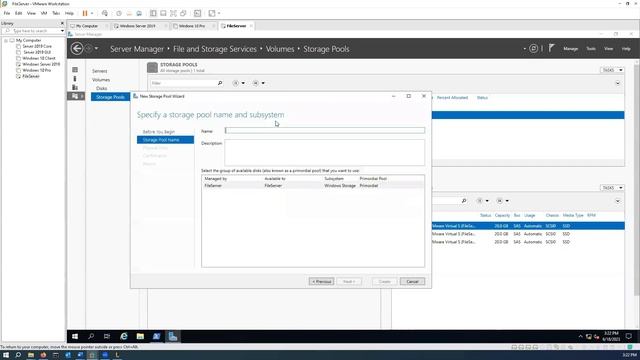Open guest Task View button
The height and width of the screenshot is (360, 640).
pos(107,336)
